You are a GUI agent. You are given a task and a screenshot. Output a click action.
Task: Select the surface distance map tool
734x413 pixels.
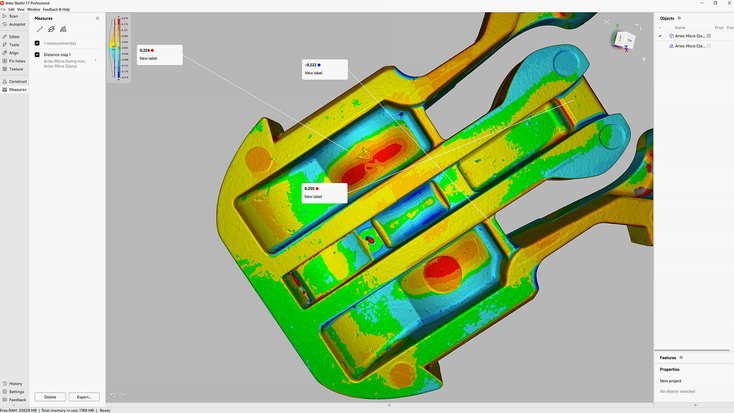point(63,29)
